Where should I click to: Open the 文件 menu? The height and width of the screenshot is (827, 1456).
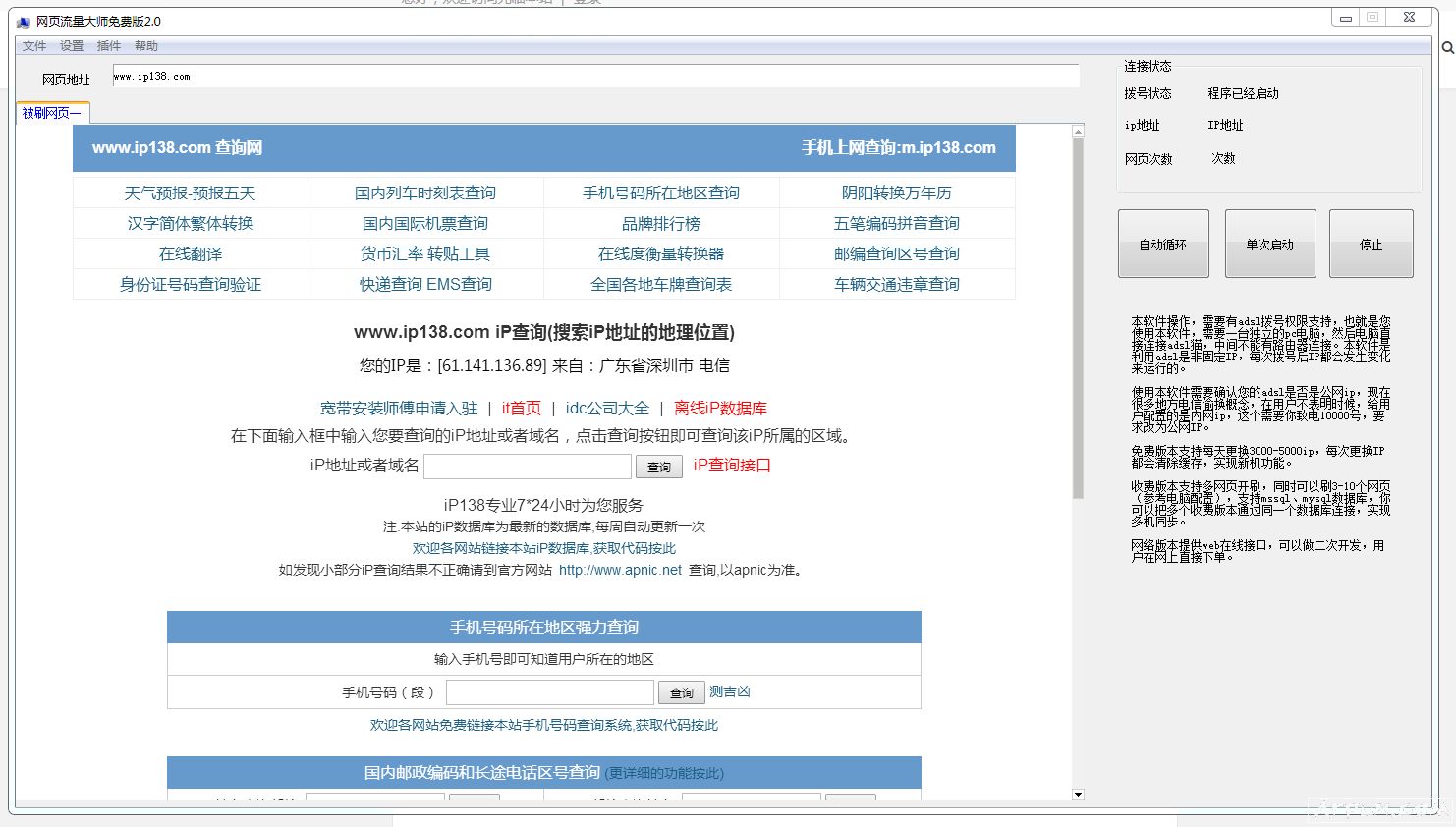tap(34, 45)
